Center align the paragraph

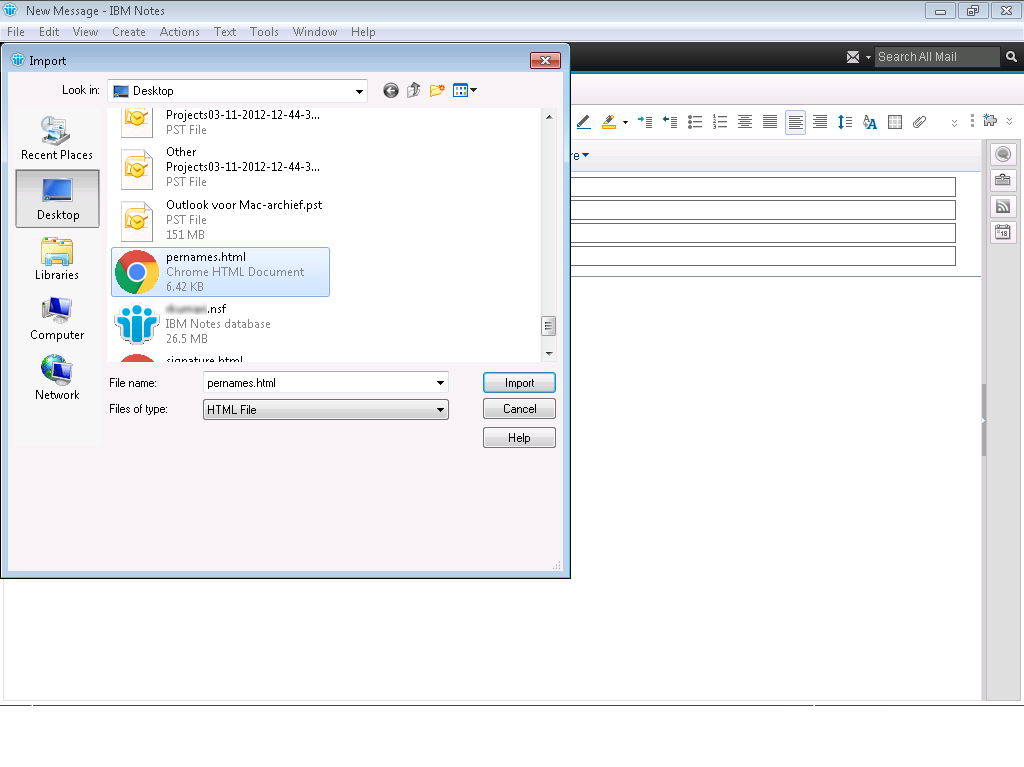[745, 122]
